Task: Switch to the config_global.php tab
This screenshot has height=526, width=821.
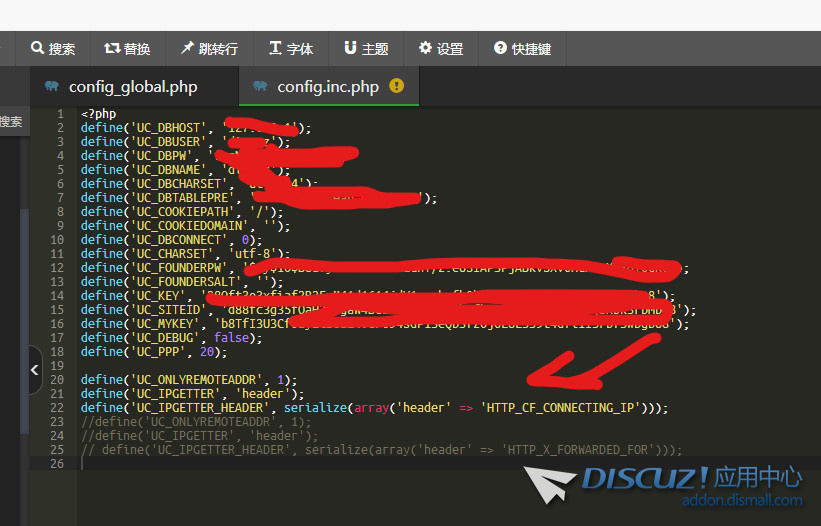Action: (x=132, y=87)
